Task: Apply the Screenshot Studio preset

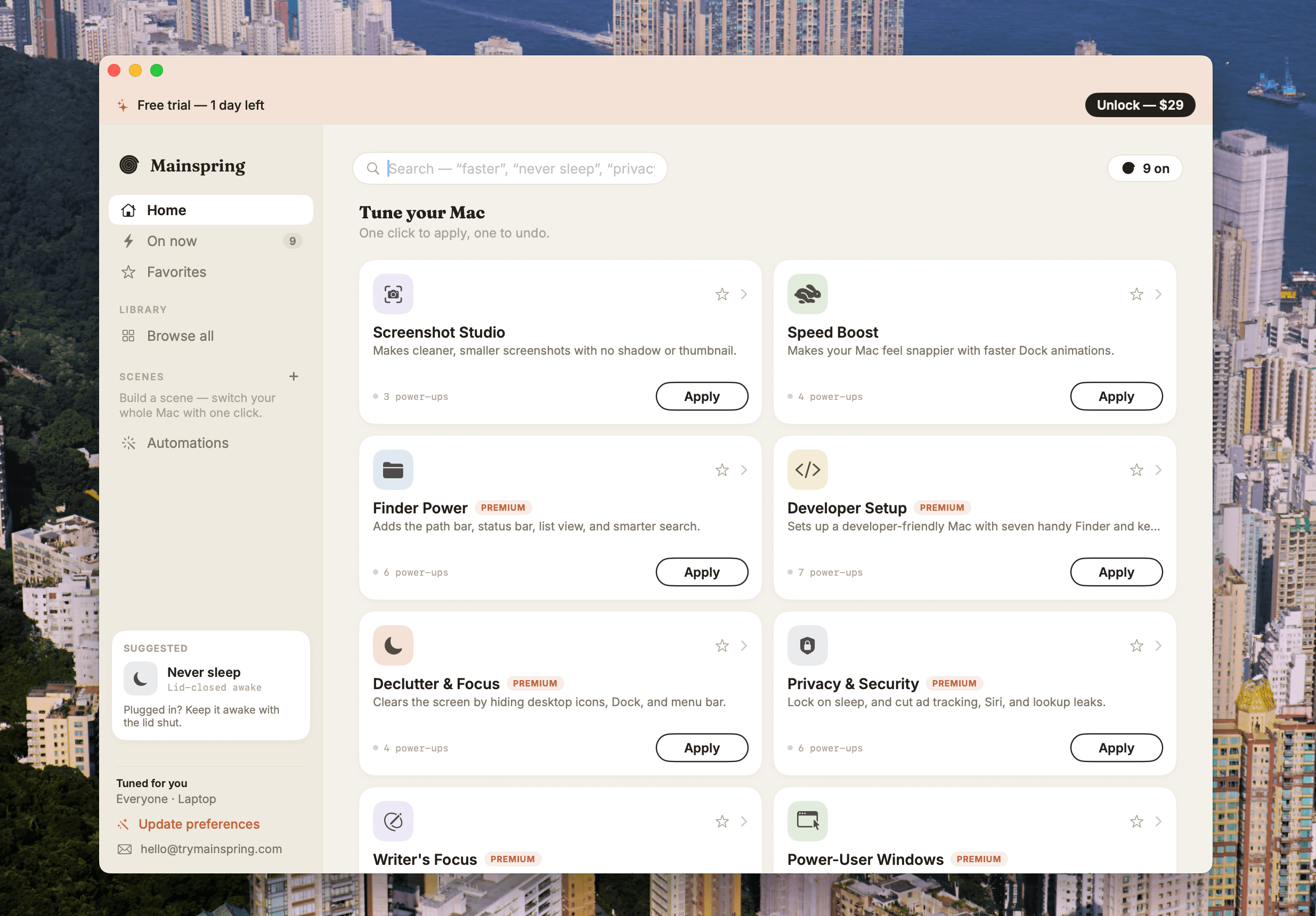Action: click(x=702, y=396)
